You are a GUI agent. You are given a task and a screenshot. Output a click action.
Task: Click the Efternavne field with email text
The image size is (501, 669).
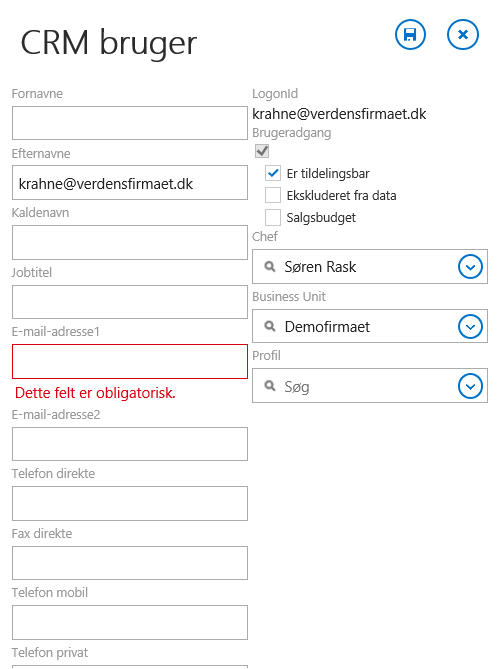coord(130,183)
